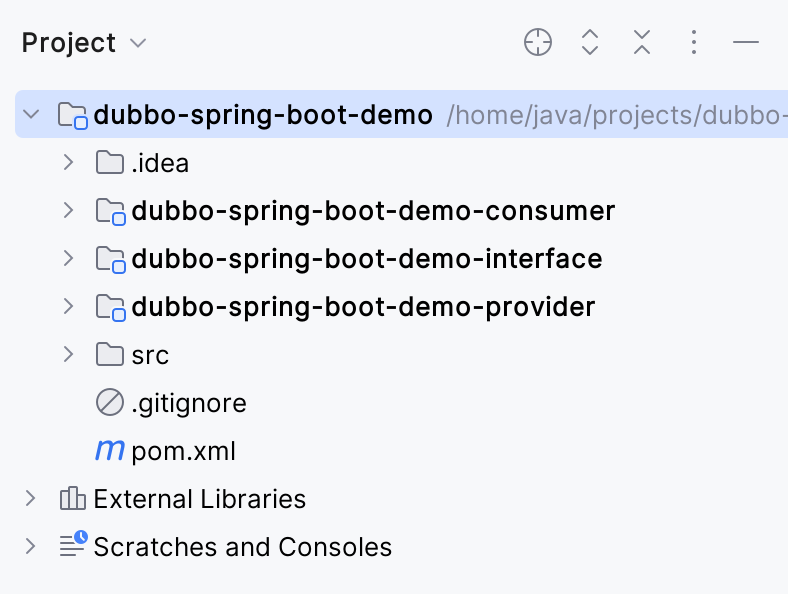Image resolution: width=788 pixels, height=594 pixels.
Task: Select the dubbo-spring-boot-demo-provider module
Action: [x=362, y=307]
